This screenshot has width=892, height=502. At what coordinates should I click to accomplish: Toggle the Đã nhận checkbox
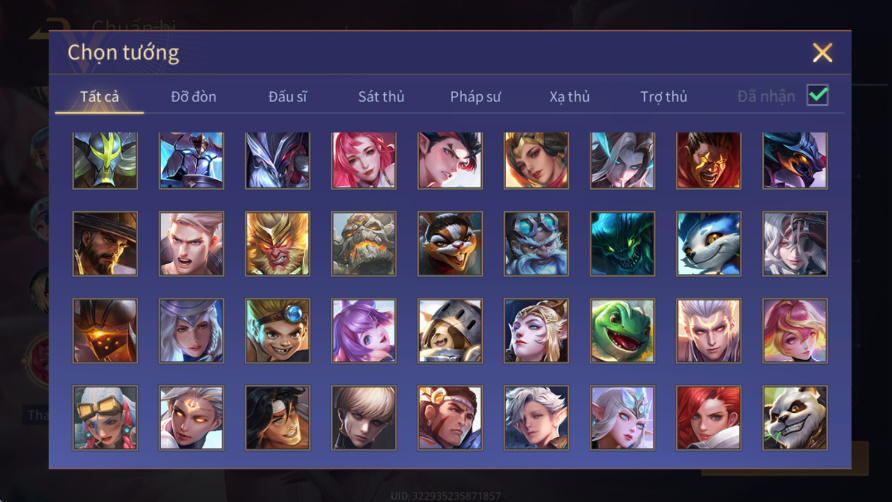pos(817,95)
